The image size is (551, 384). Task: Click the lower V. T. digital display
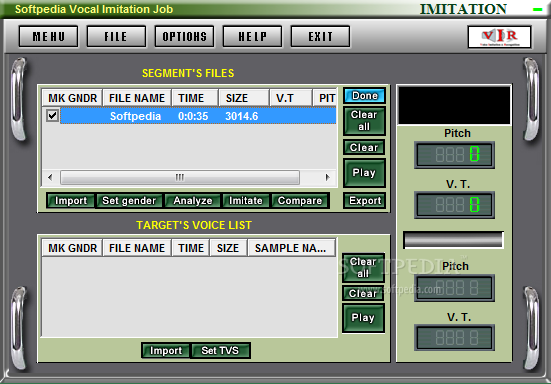click(x=455, y=338)
